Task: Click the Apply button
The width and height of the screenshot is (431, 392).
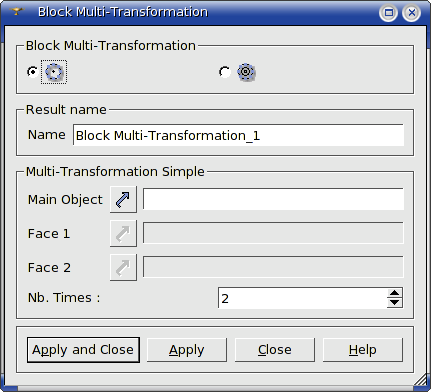Action: 187,350
